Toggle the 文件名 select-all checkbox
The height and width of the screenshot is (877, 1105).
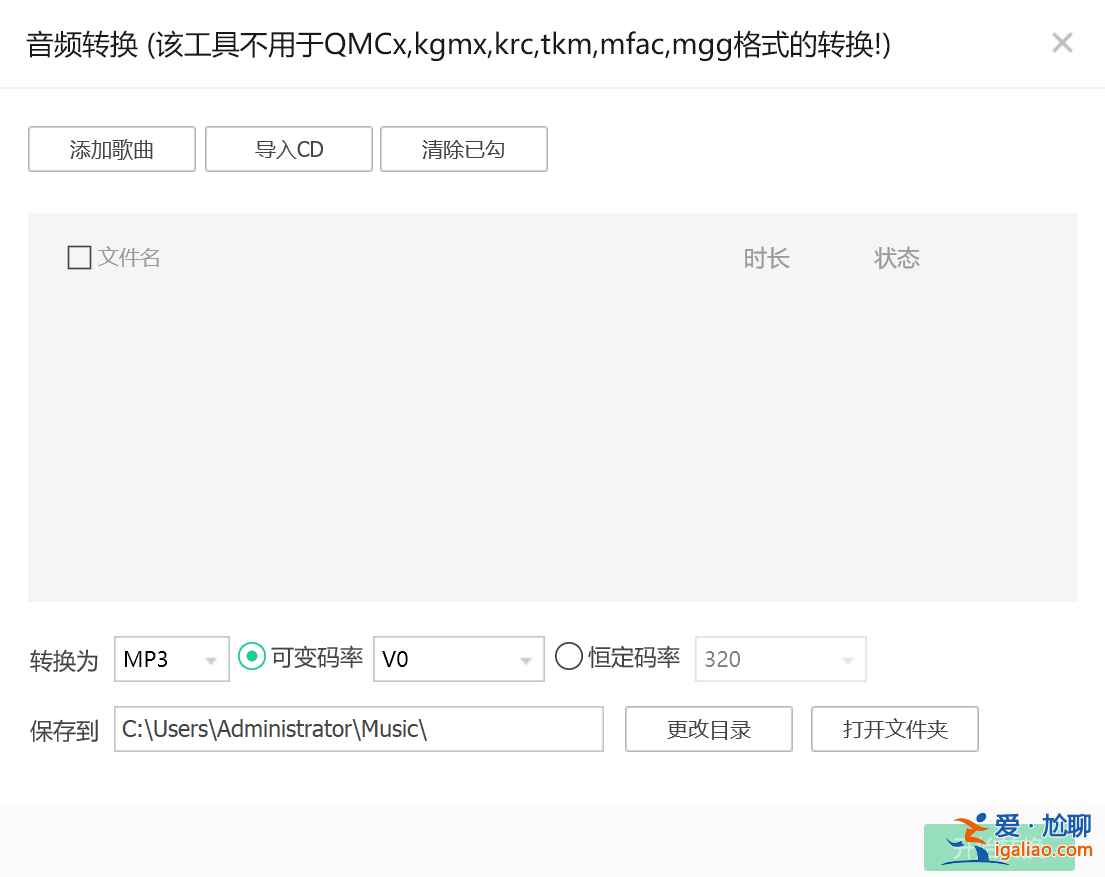pyautogui.click(x=79, y=257)
